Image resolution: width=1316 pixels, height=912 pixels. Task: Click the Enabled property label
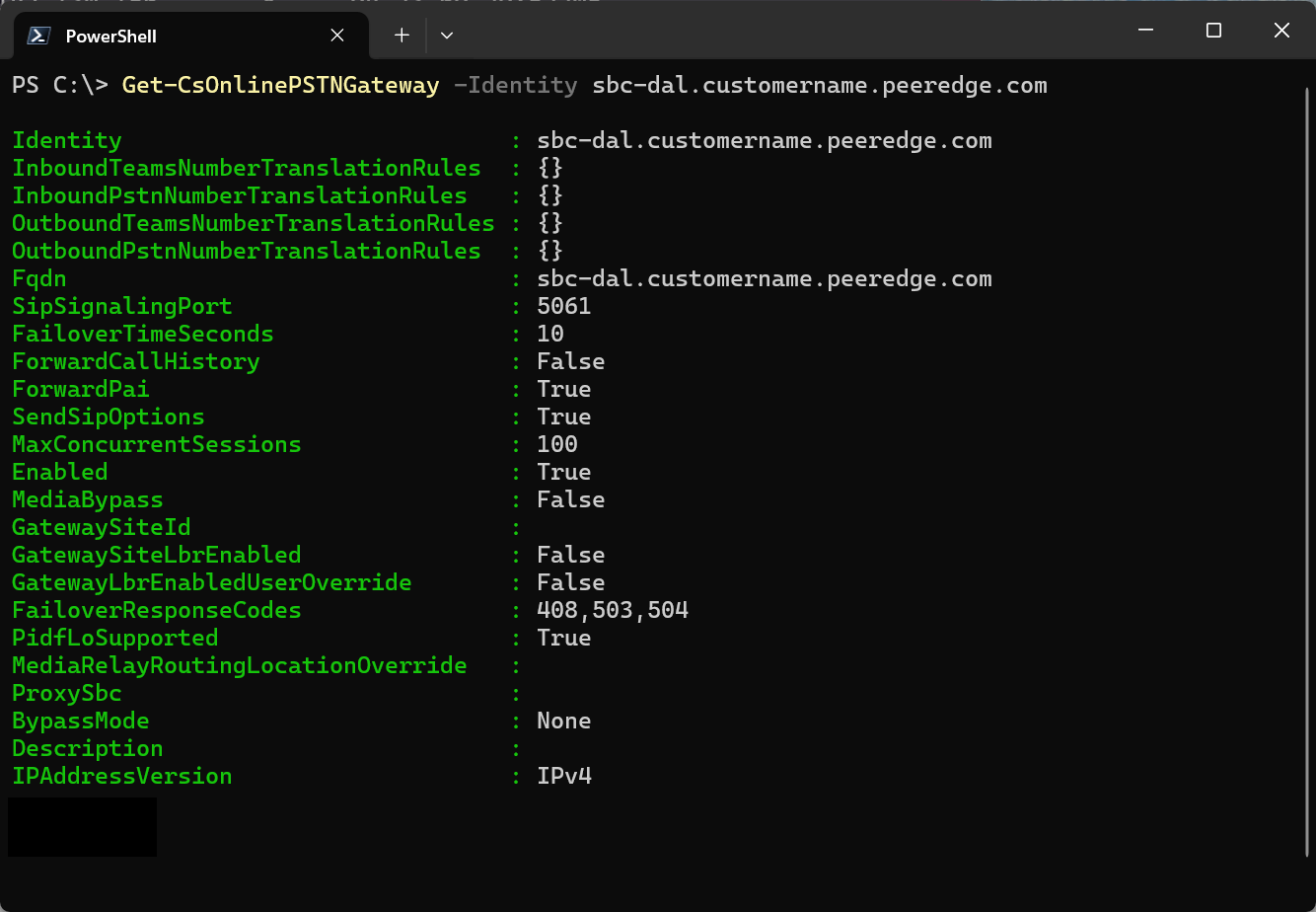pyautogui.click(x=60, y=472)
